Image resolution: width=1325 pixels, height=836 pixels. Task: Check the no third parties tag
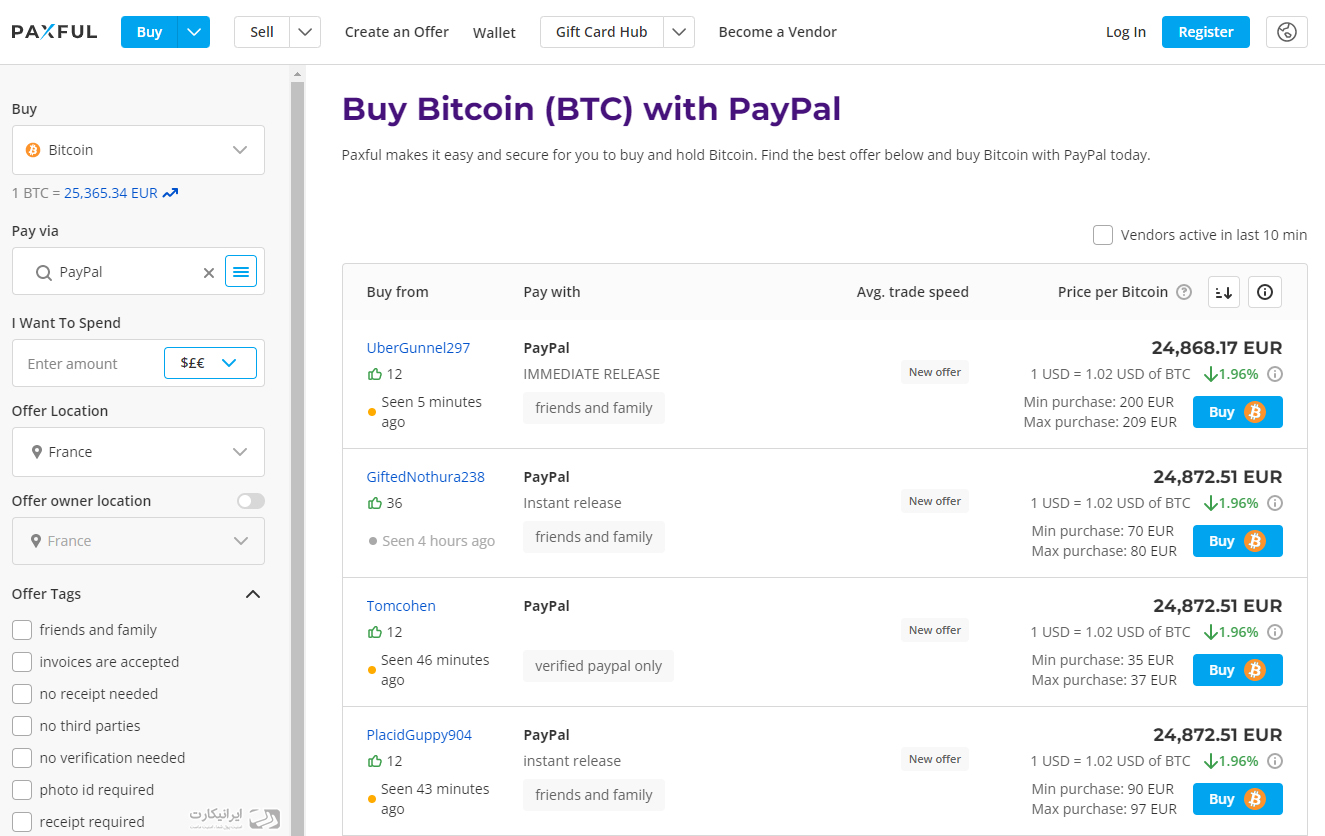pos(22,726)
